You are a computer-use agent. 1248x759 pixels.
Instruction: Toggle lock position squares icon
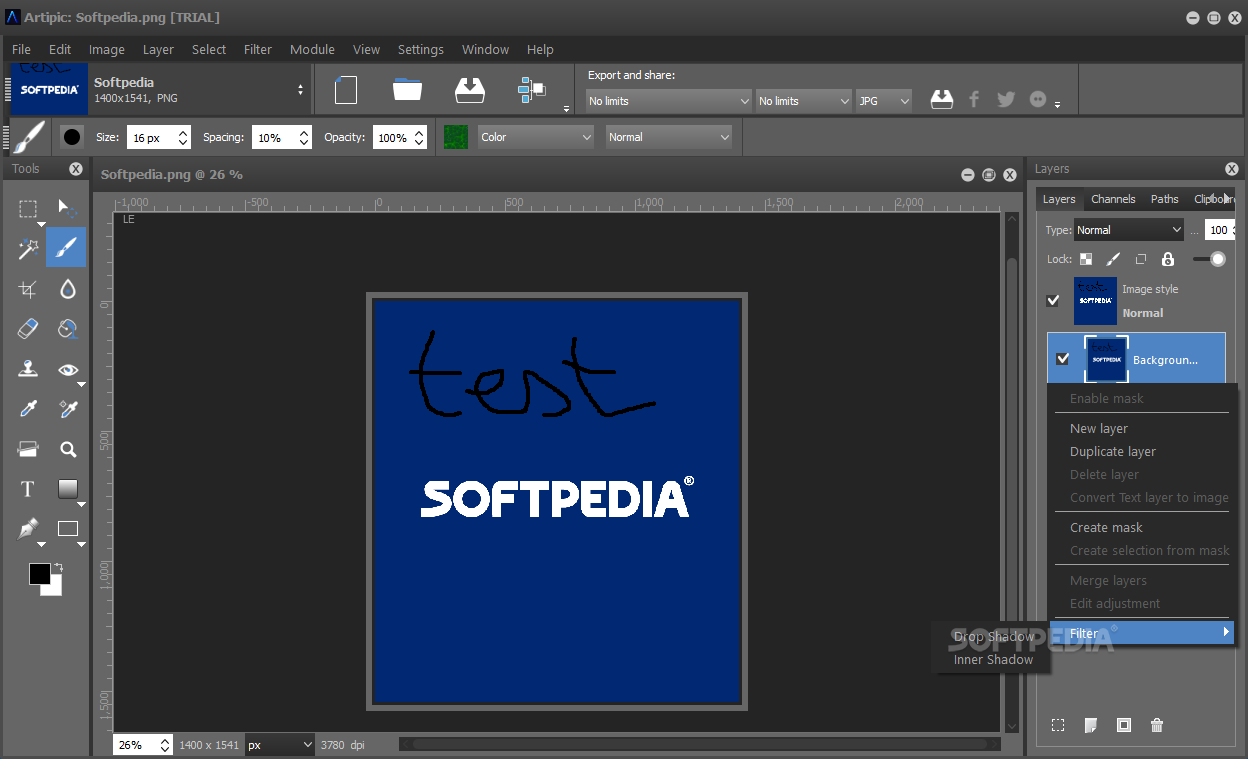point(1140,259)
